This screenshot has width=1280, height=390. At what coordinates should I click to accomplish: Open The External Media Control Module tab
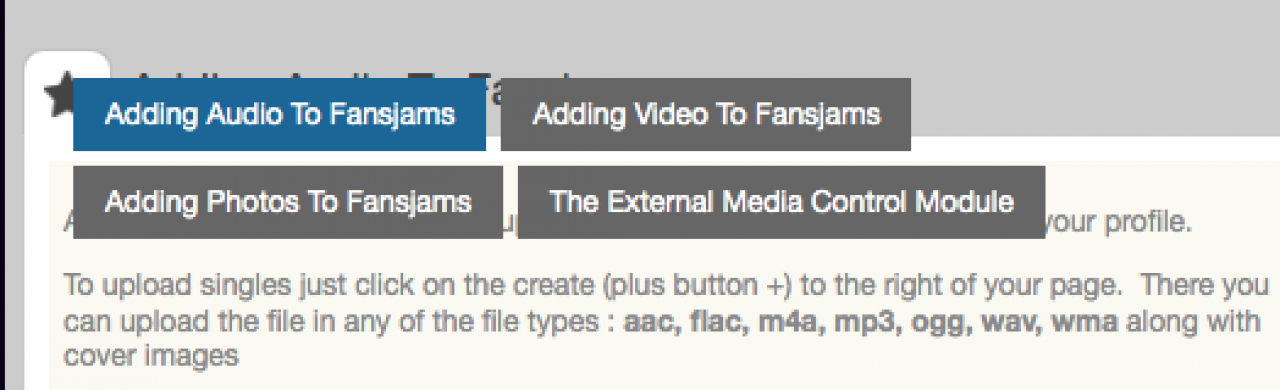[781, 202]
